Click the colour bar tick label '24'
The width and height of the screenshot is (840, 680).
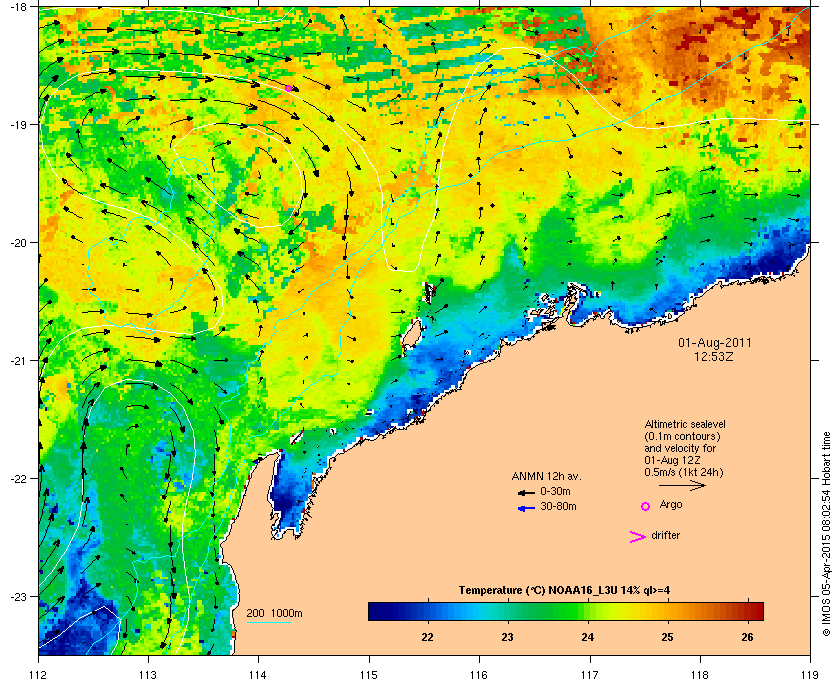pyautogui.click(x=588, y=637)
